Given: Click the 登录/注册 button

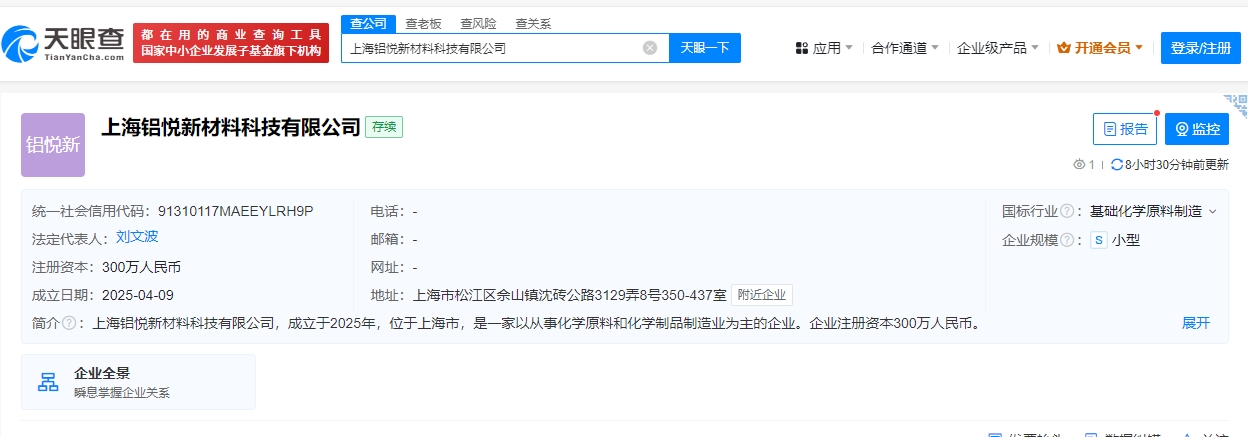Looking at the screenshot, I should coord(1201,48).
